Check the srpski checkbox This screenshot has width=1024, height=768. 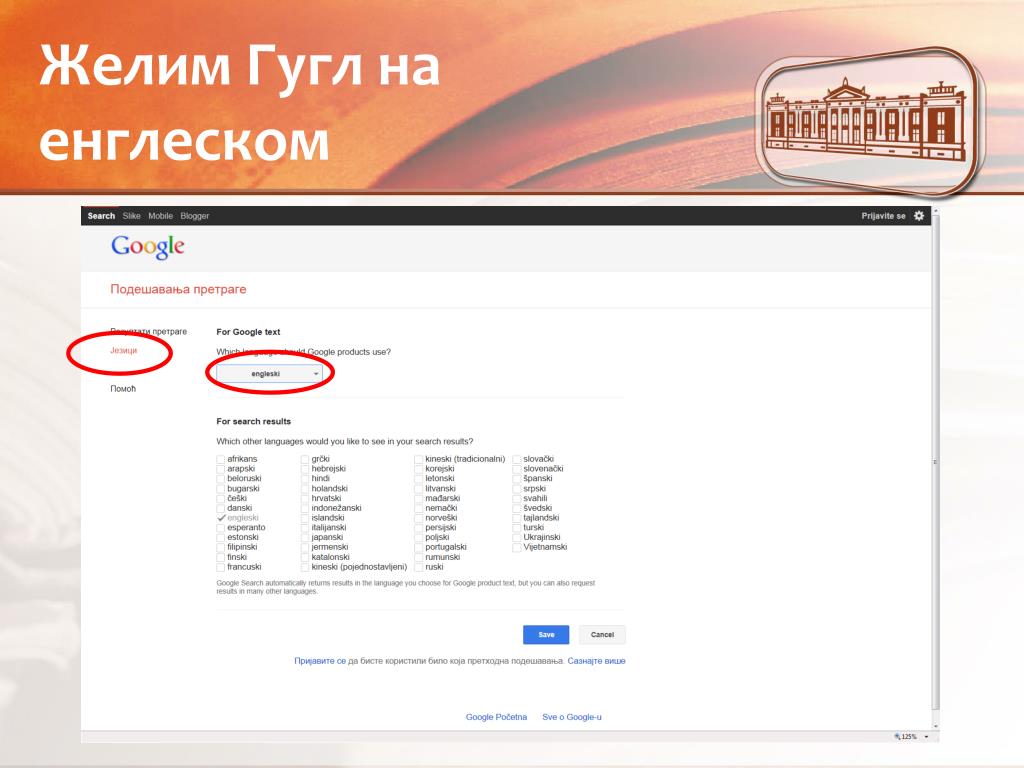pos(517,488)
